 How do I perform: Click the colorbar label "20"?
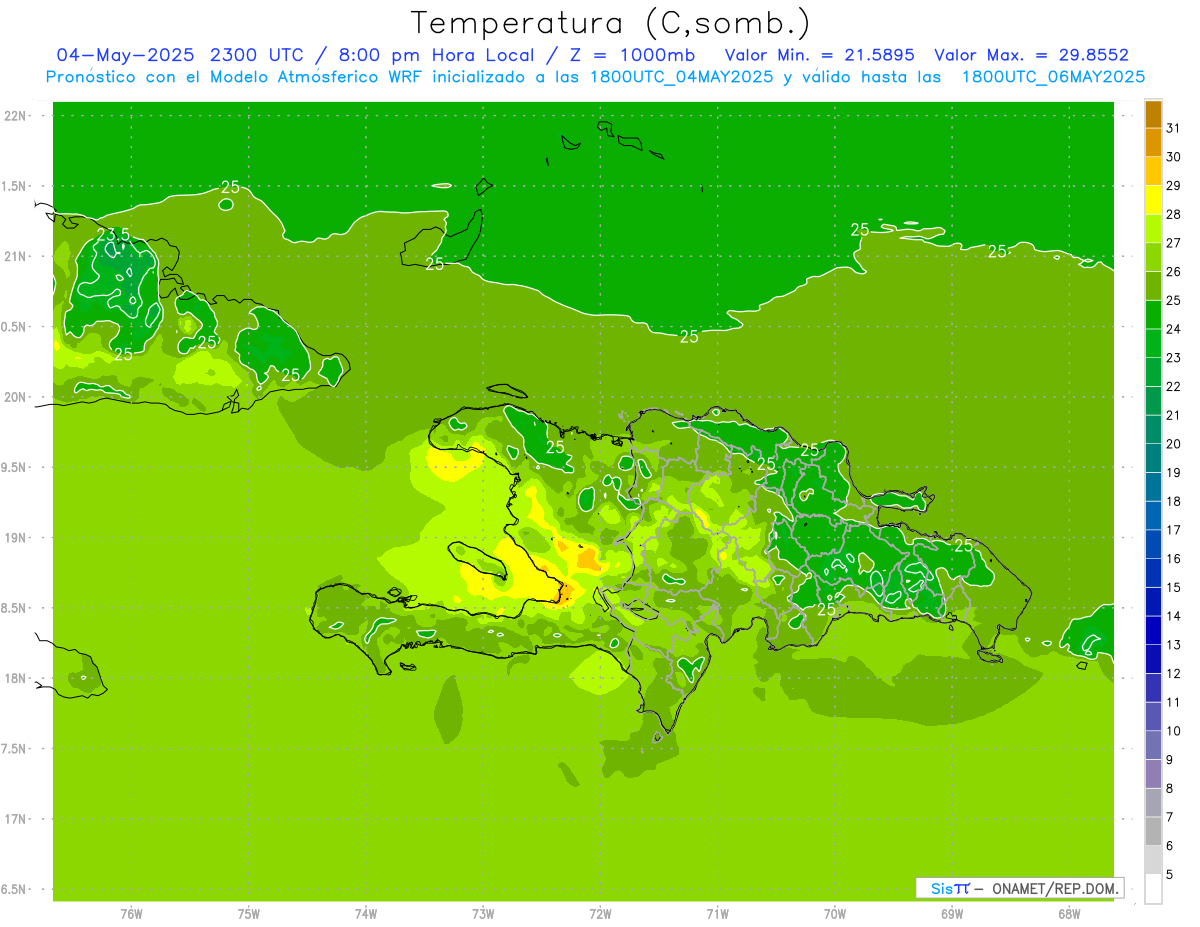pos(1173,444)
